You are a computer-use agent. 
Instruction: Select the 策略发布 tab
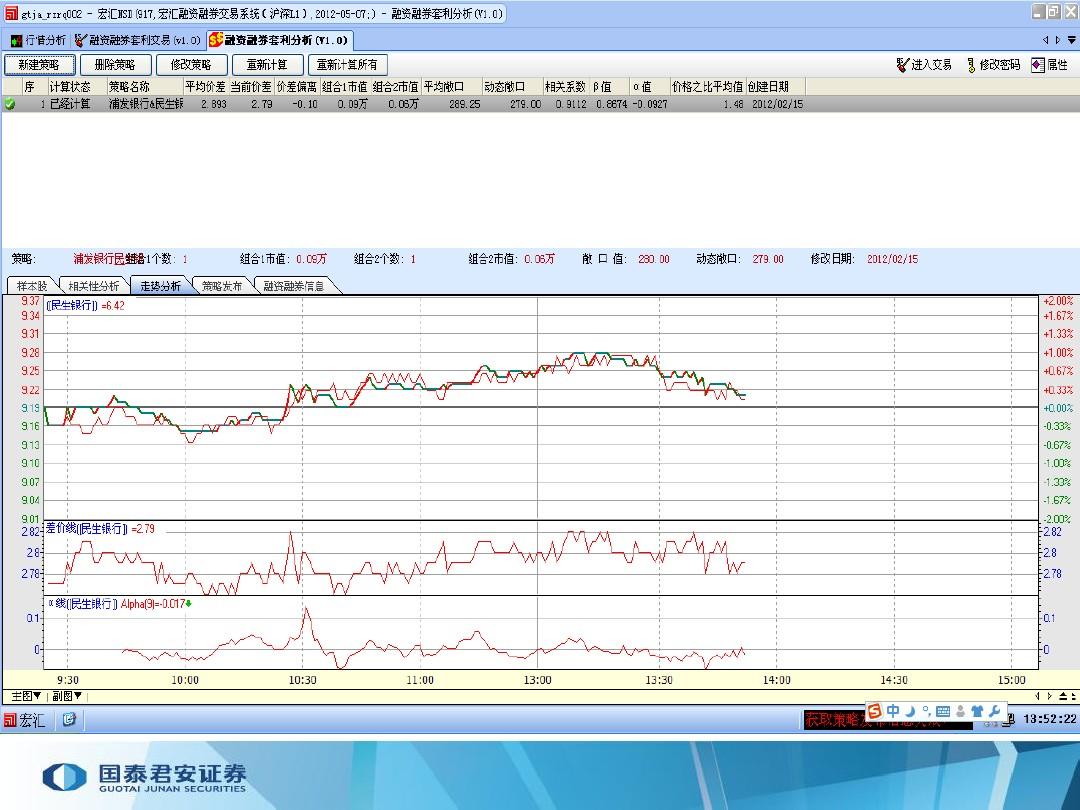click(x=221, y=286)
